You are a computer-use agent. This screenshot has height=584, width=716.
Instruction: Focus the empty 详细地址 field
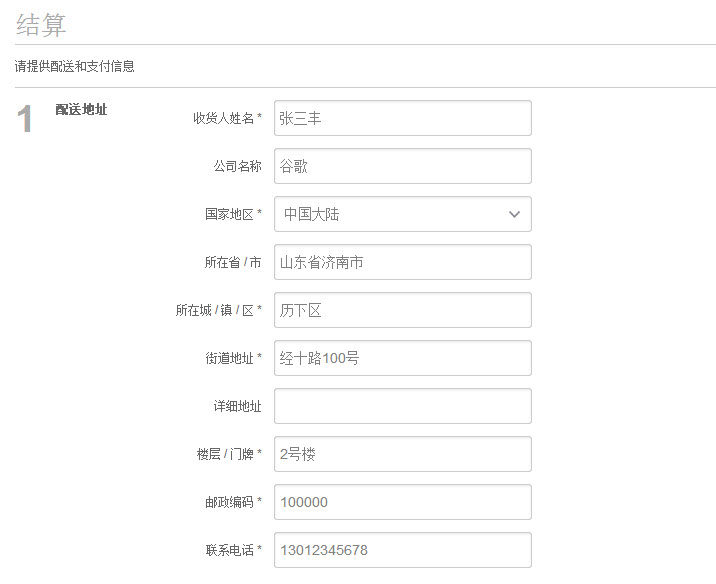coord(403,406)
